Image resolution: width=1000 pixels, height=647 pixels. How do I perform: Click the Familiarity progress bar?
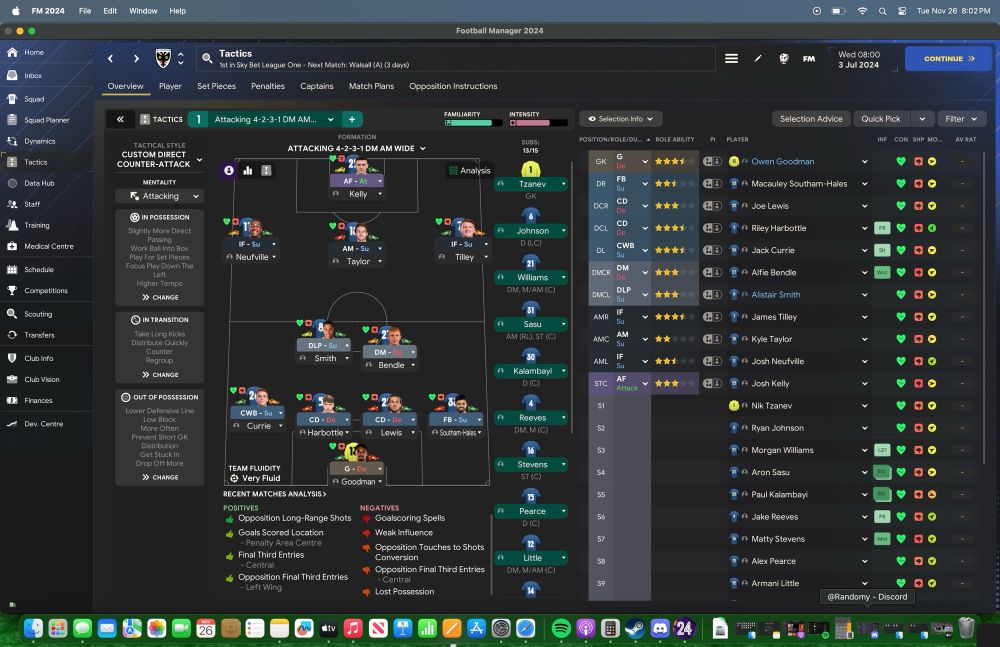(473, 123)
